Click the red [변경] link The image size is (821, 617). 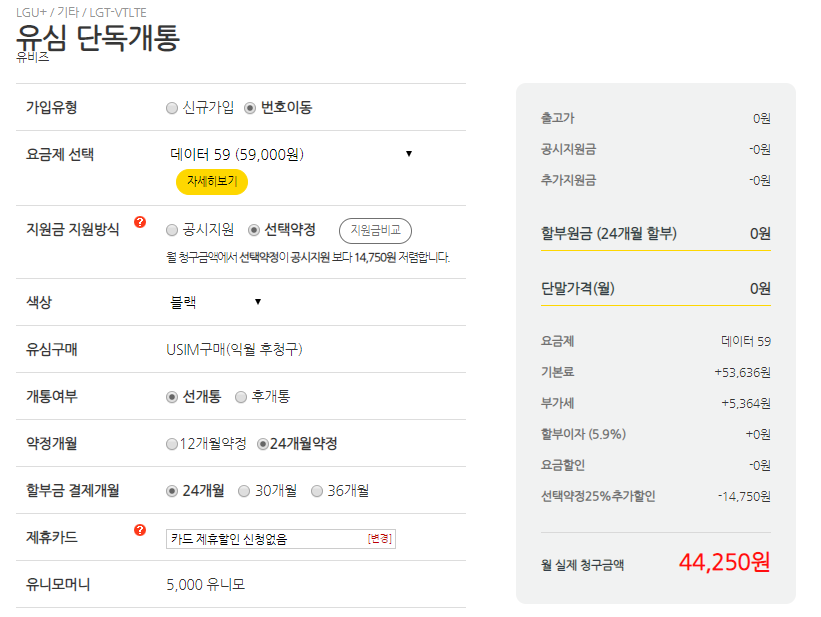380,538
